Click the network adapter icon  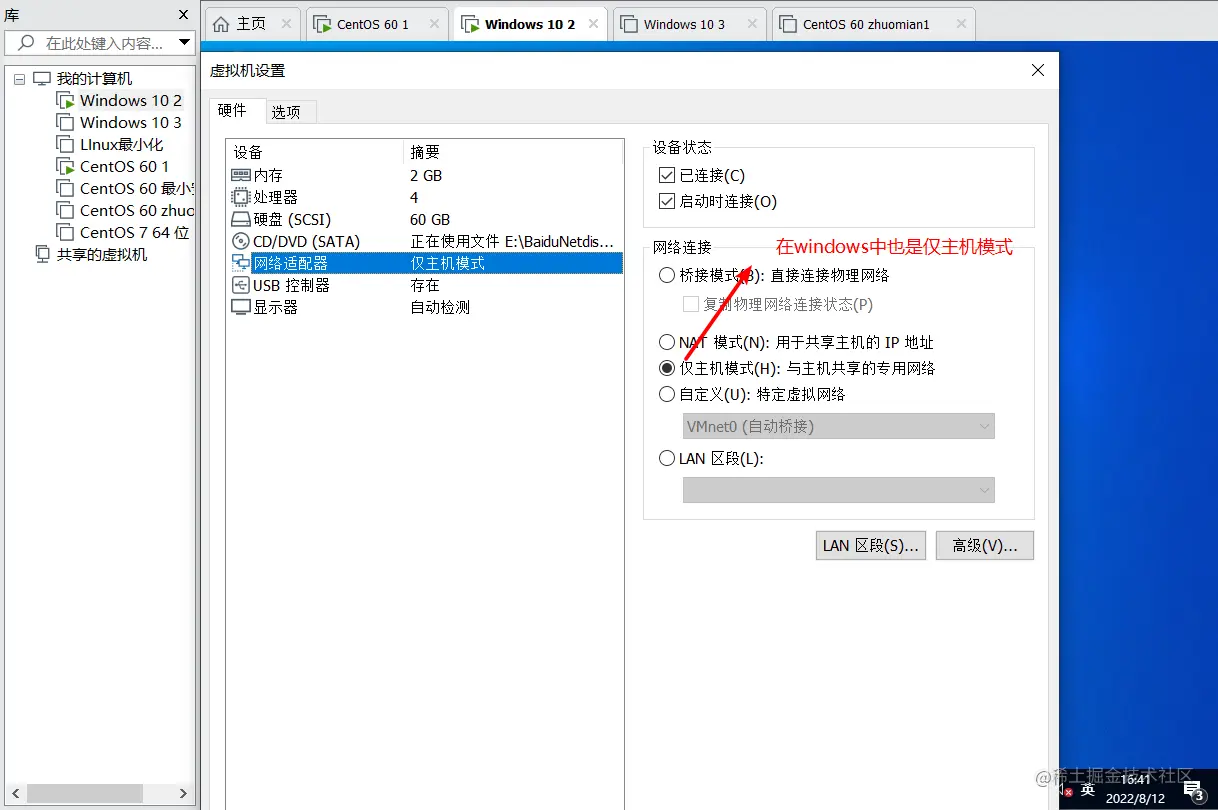240,263
